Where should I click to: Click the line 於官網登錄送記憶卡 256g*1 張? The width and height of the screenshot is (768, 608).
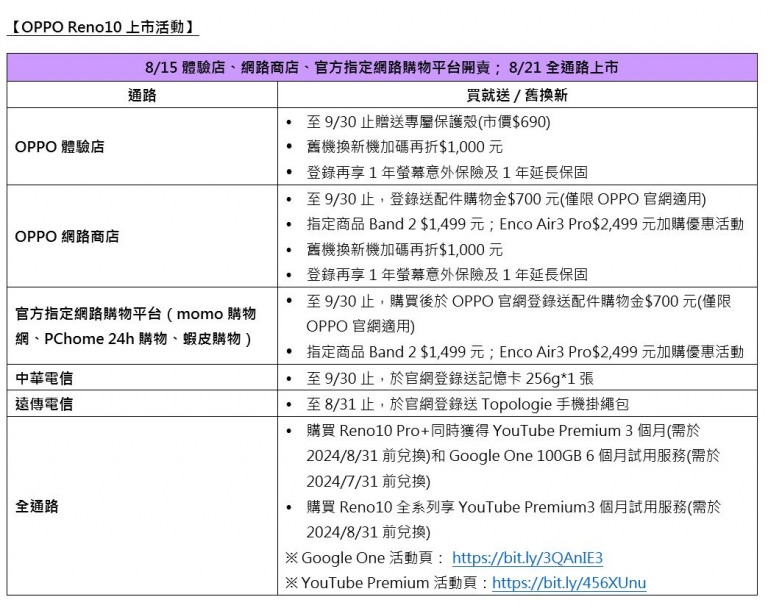tap(450, 378)
